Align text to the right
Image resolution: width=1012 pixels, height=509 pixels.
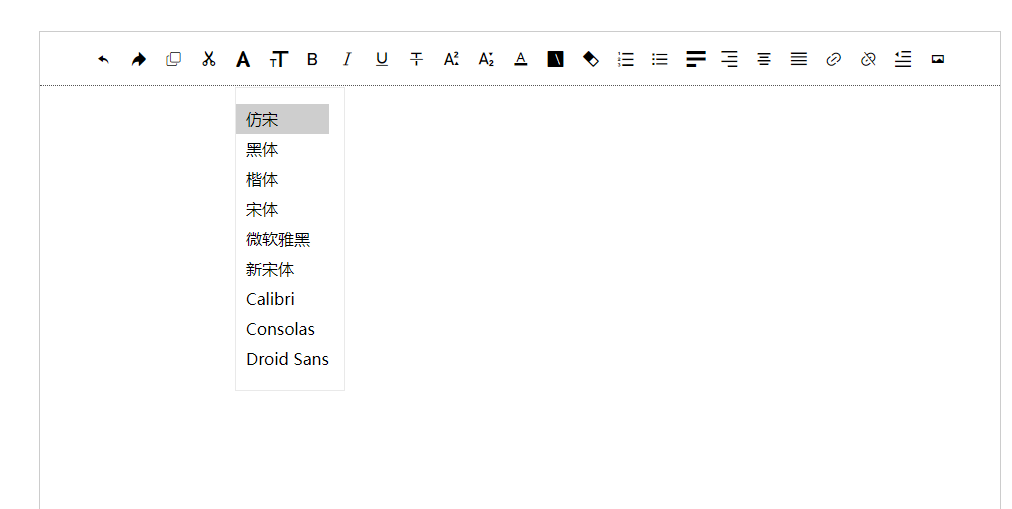coord(729,59)
